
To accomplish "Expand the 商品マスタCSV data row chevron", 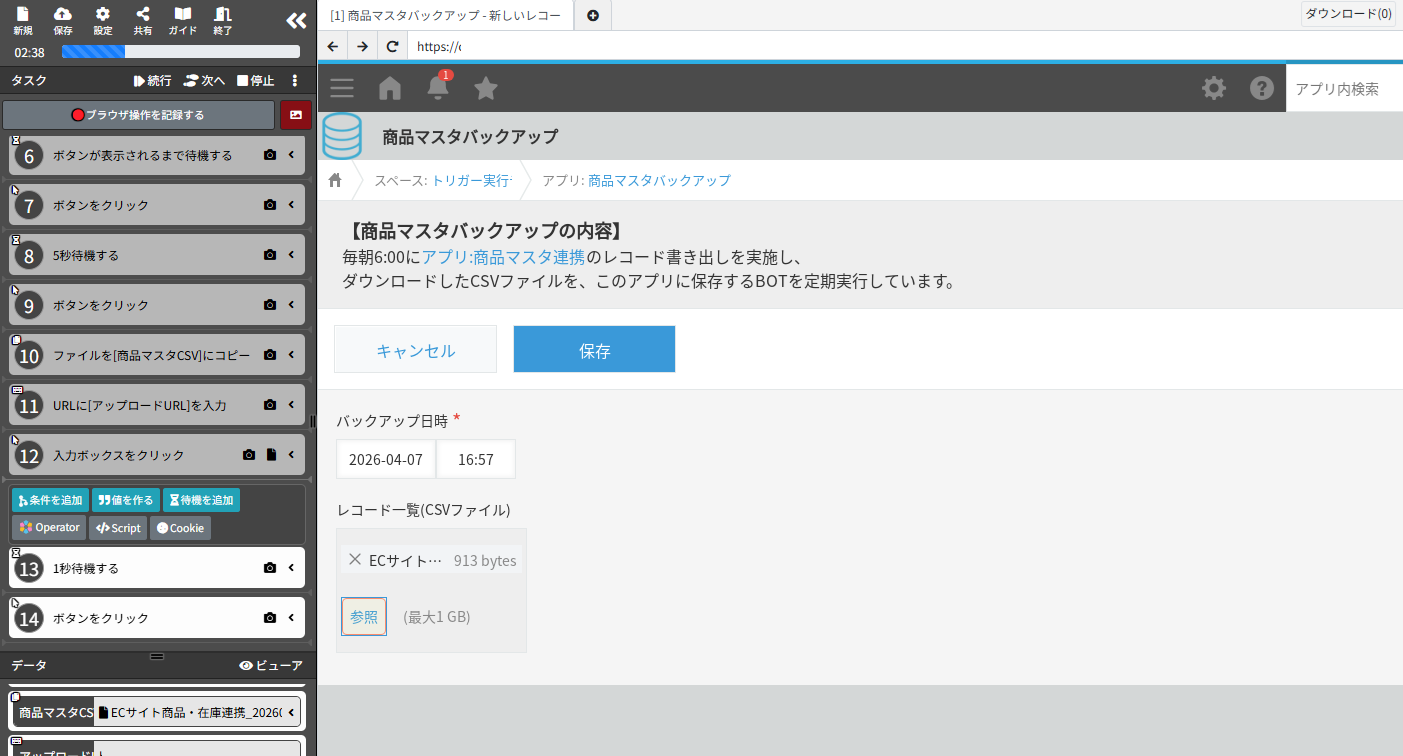I will click(291, 711).
